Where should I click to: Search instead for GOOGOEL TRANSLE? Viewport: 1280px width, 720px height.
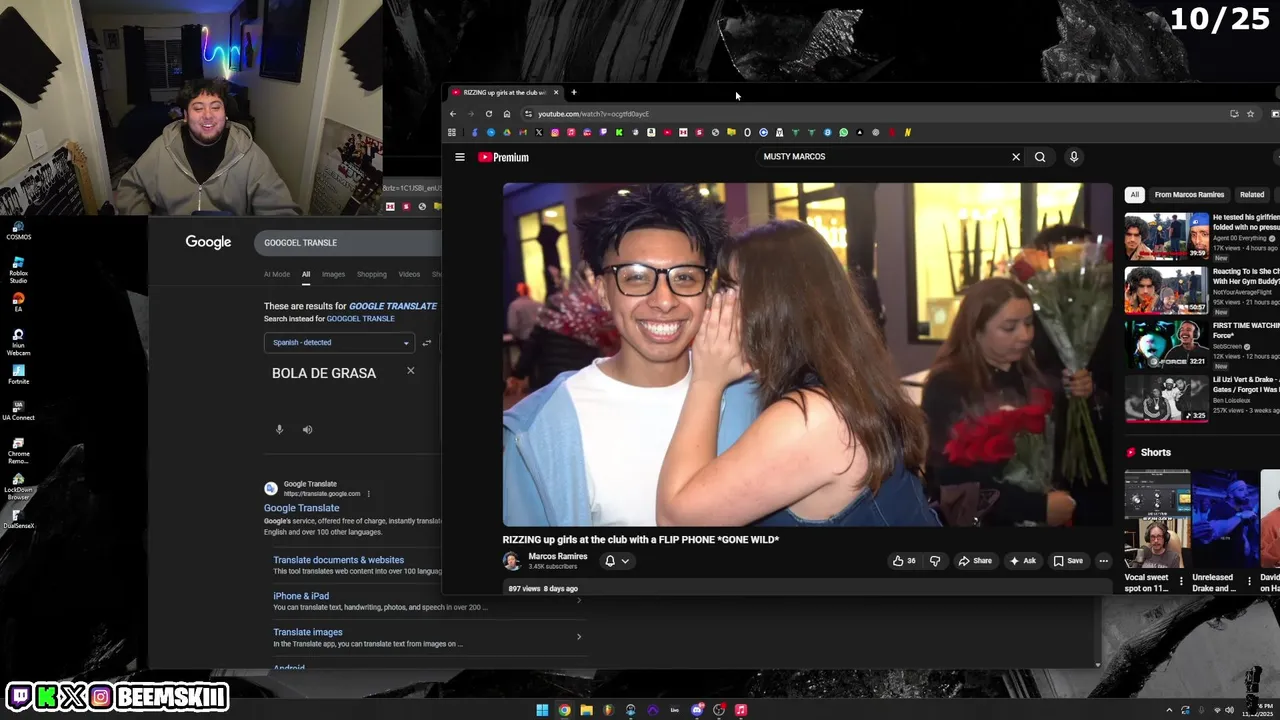click(360, 319)
